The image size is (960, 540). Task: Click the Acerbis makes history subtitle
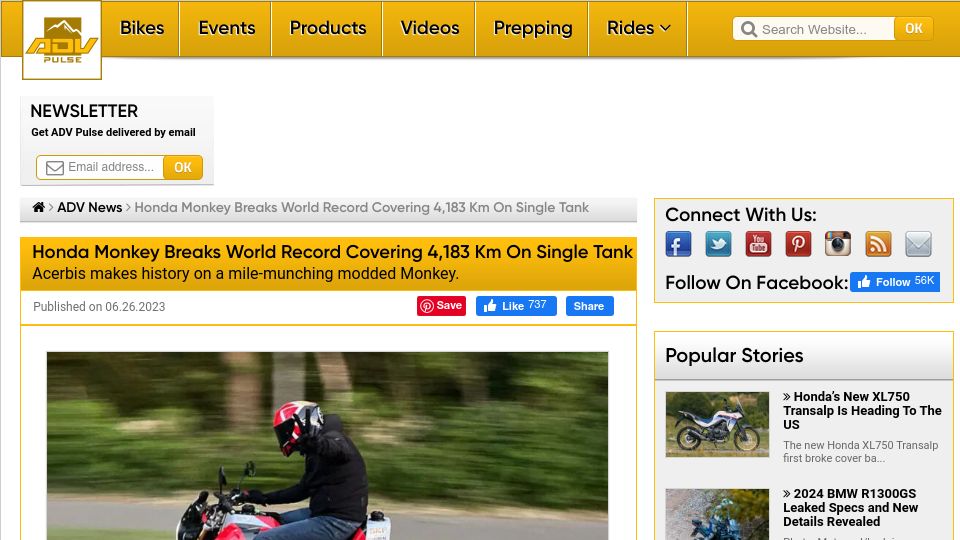click(x=246, y=274)
